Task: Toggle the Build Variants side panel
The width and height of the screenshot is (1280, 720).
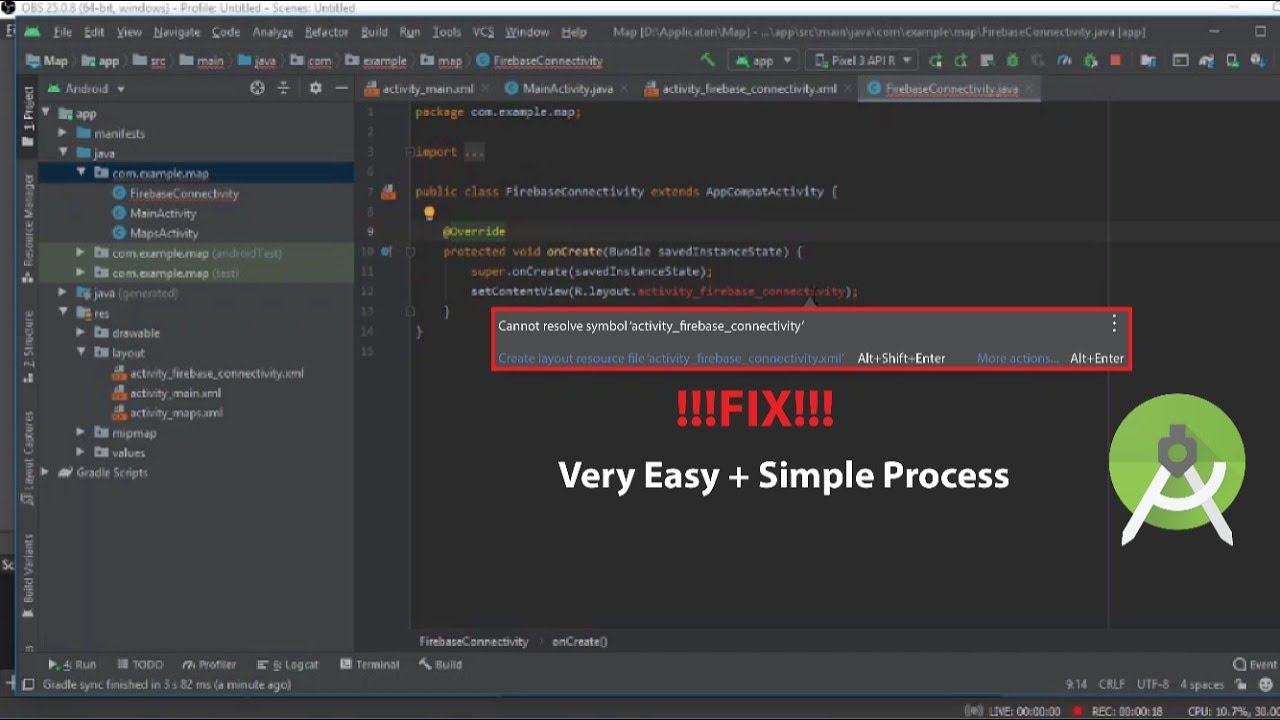Action: click(28, 575)
